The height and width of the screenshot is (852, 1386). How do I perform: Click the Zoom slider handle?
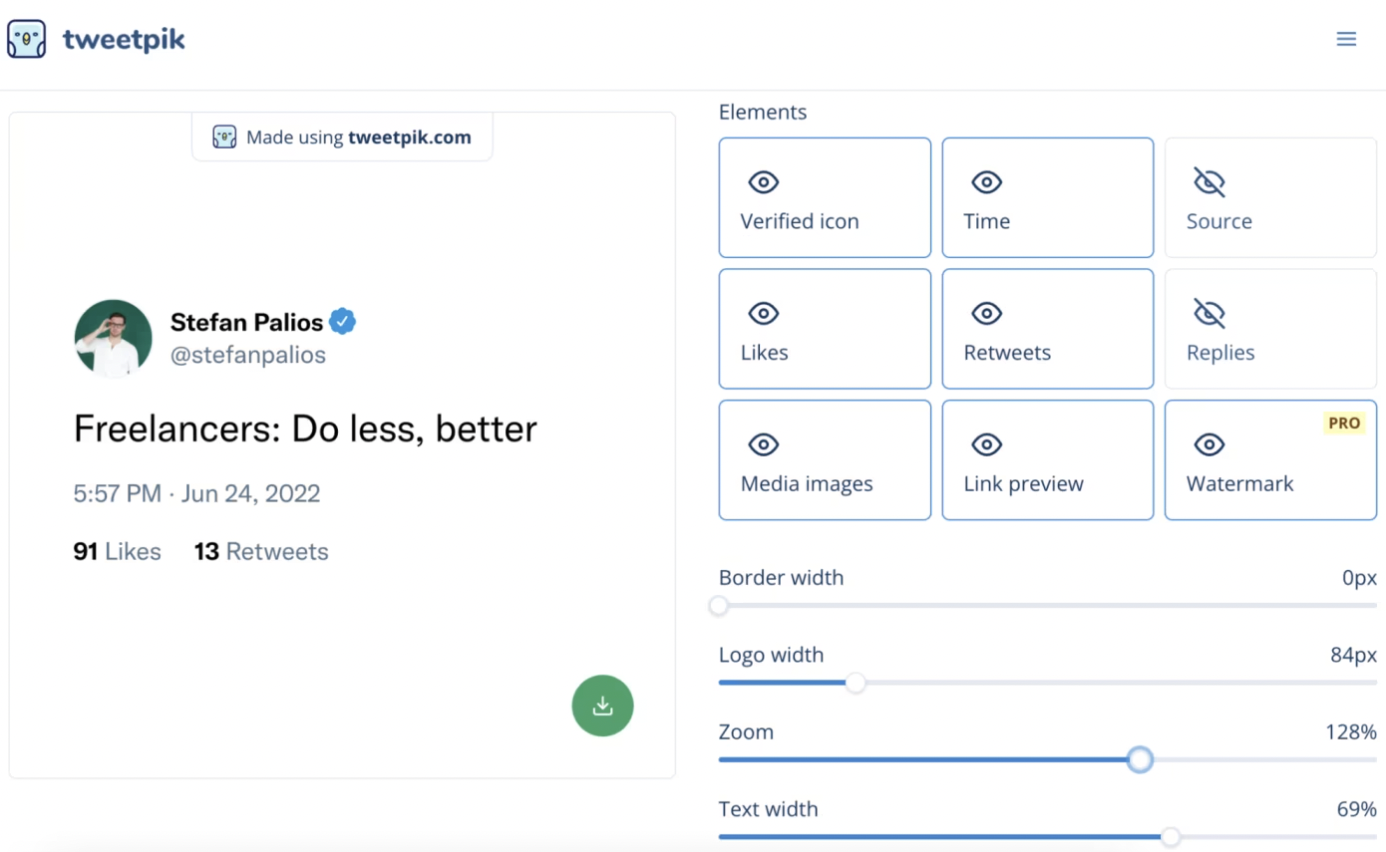point(1140,760)
